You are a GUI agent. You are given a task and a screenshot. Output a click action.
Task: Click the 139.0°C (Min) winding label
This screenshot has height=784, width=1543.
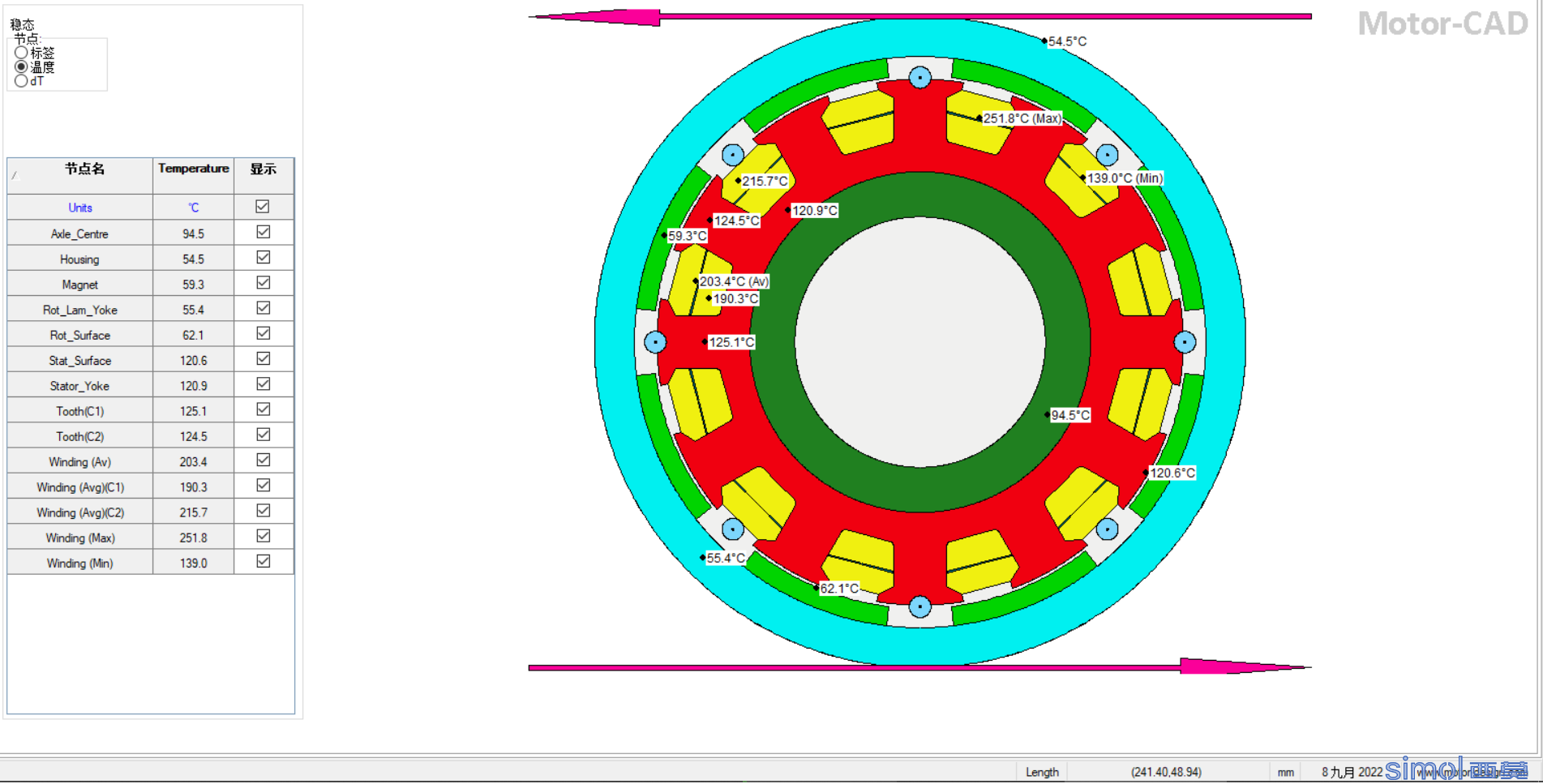(1125, 178)
